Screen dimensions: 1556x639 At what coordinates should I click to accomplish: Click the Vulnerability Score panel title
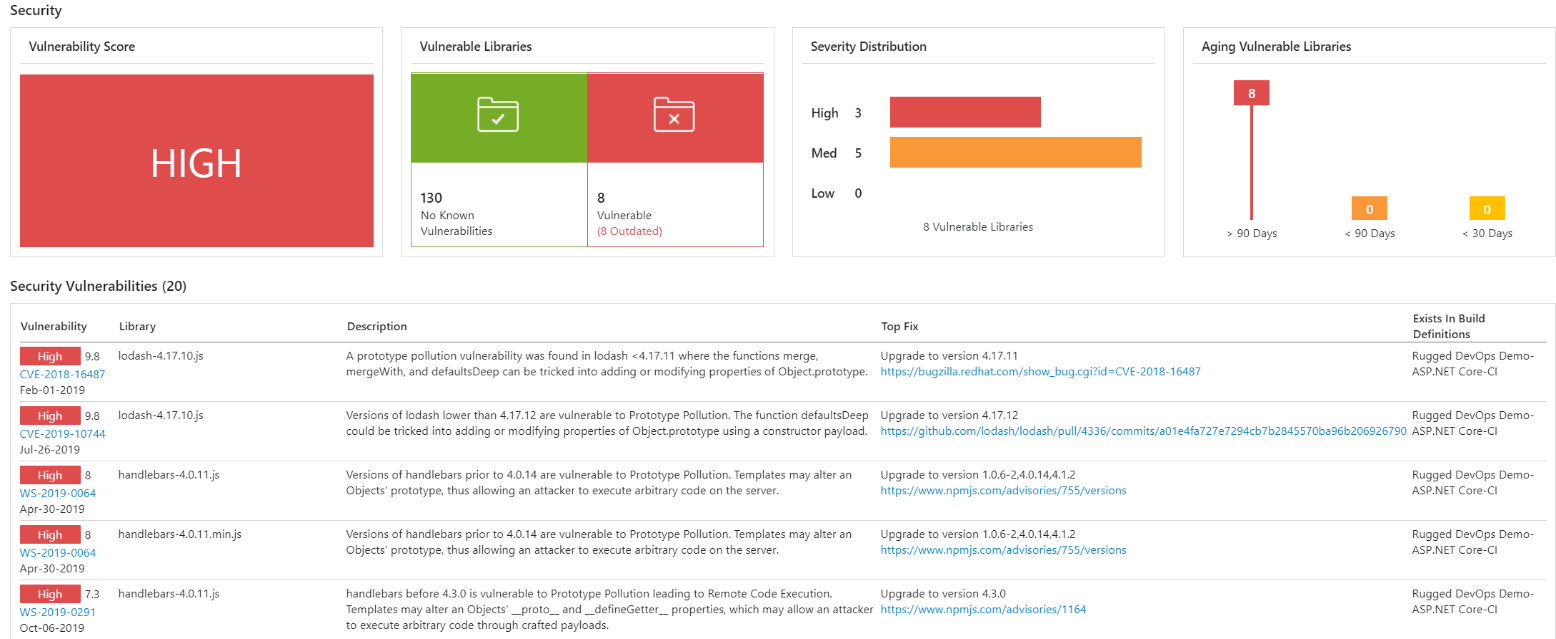click(x=82, y=47)
